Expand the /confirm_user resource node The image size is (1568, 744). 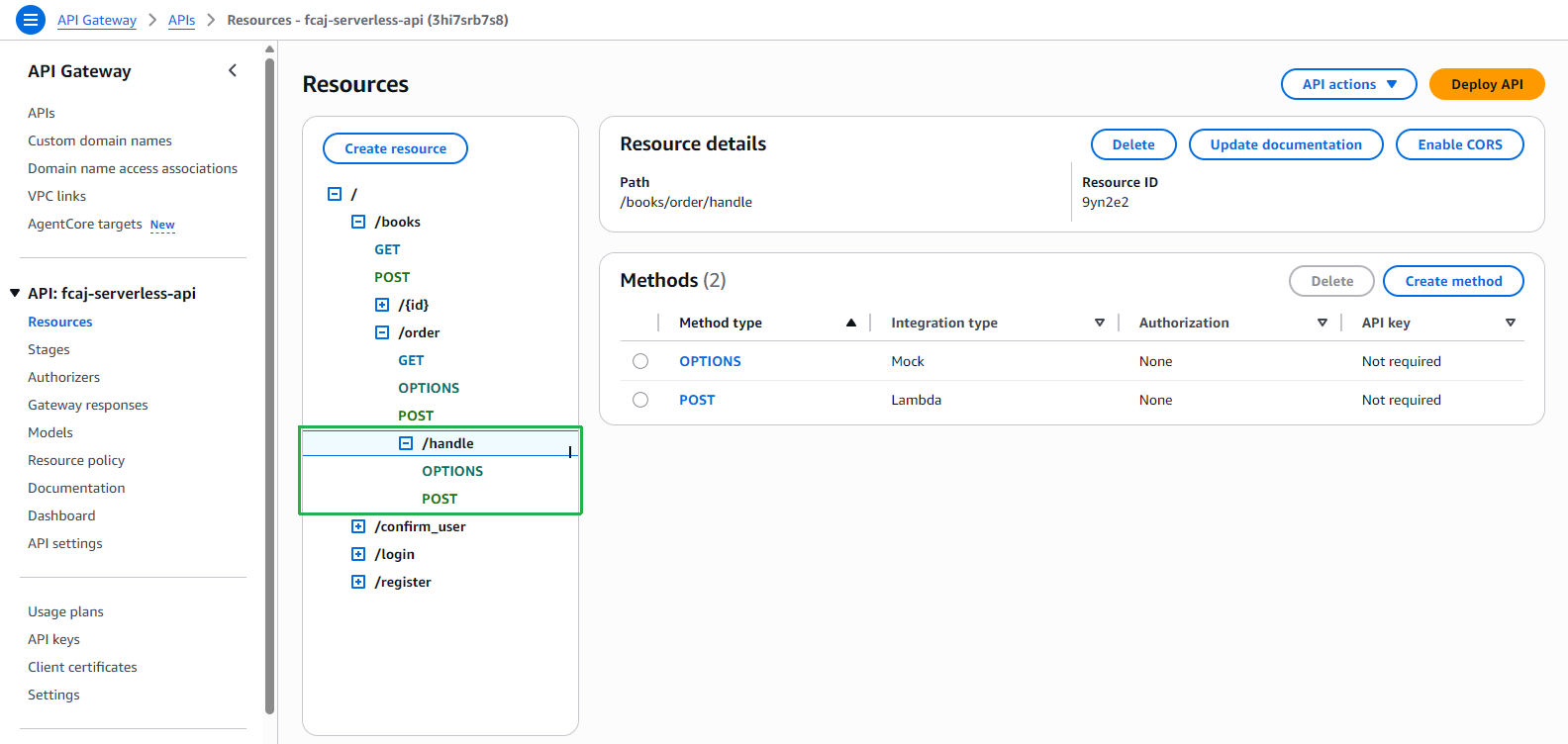[x=358, y=526]
